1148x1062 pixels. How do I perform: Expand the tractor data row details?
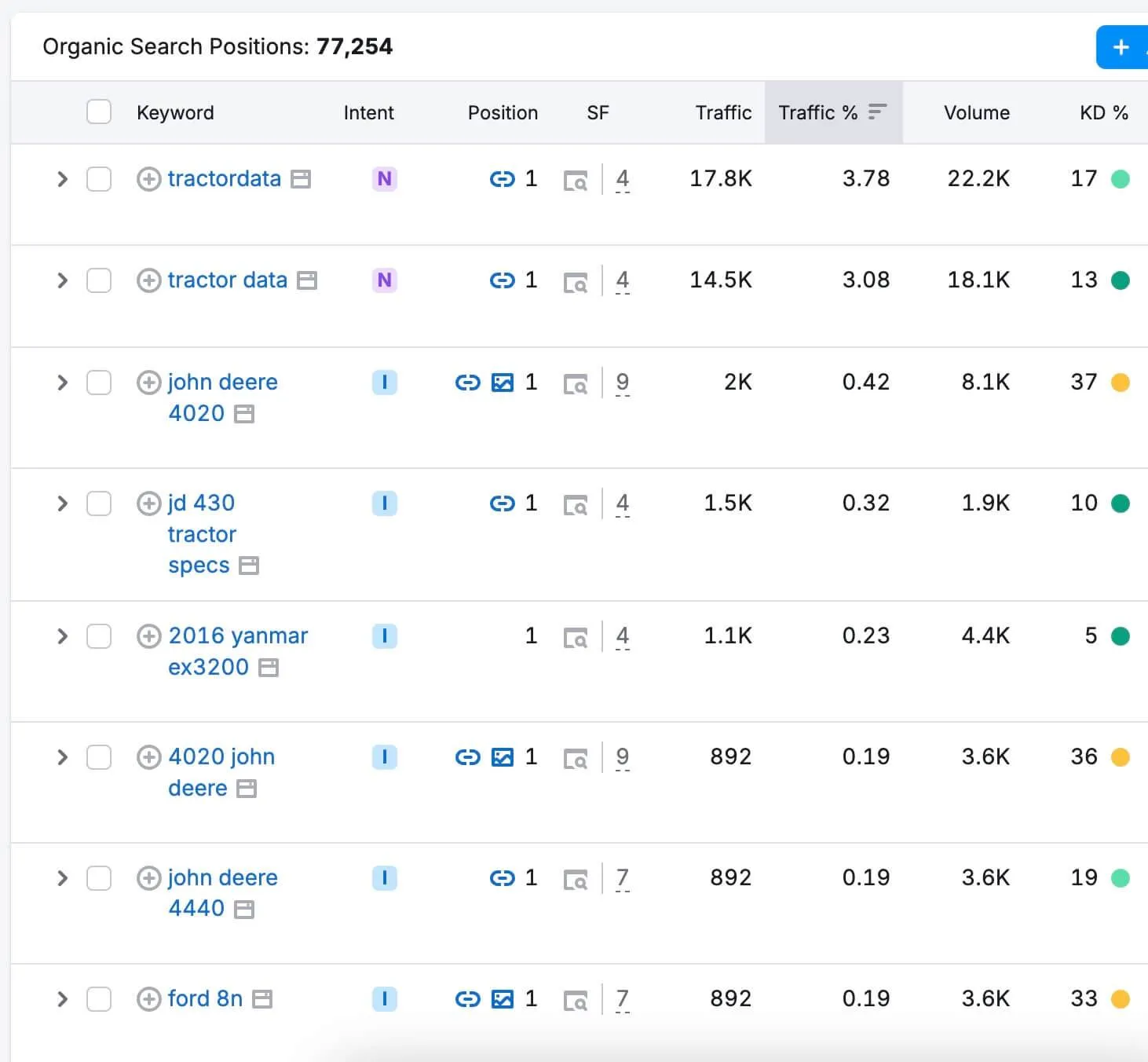(x=63, y=280)
